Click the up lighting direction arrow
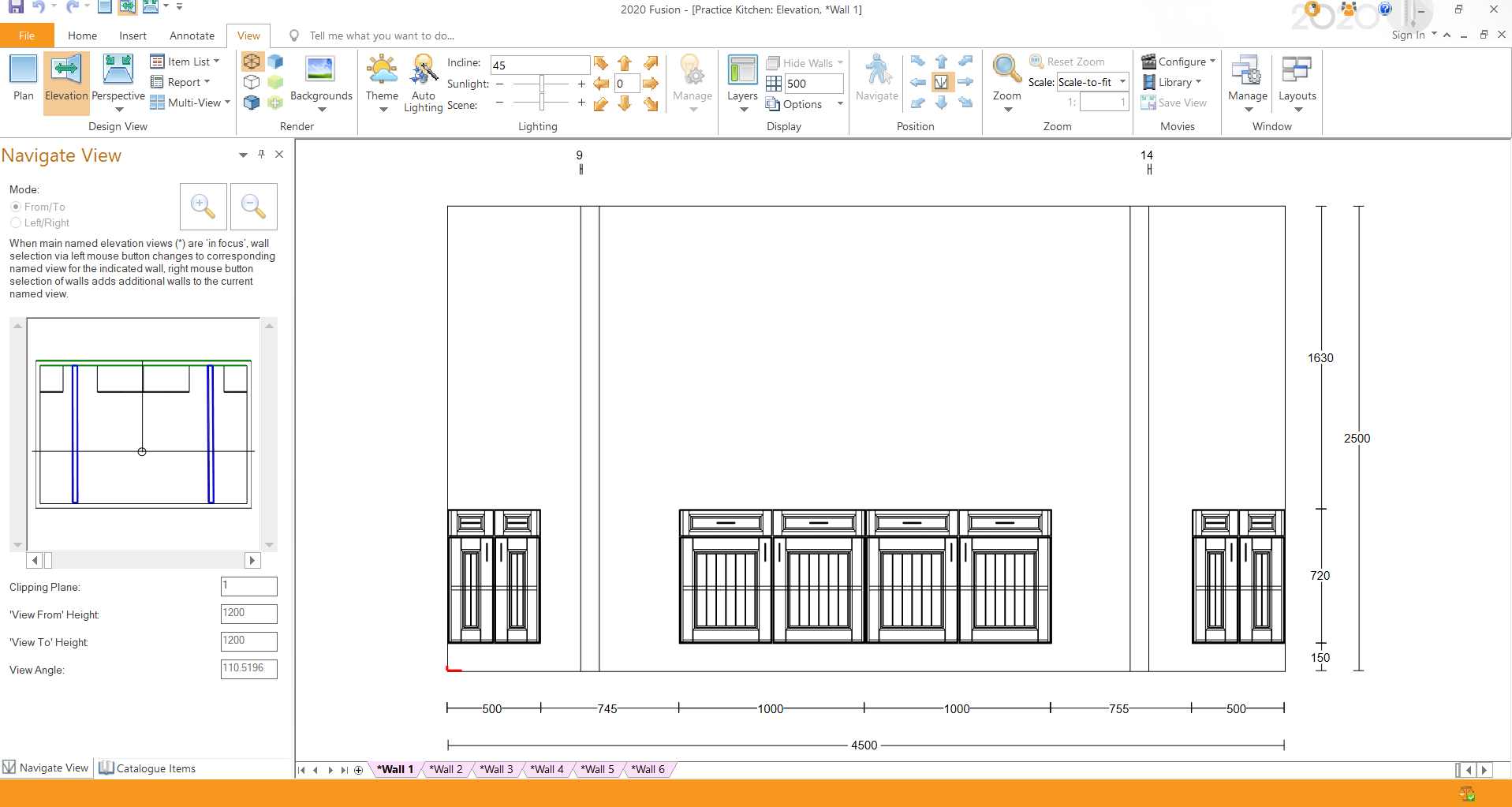The image size is (1512, 807). click(x=625, y=63)
